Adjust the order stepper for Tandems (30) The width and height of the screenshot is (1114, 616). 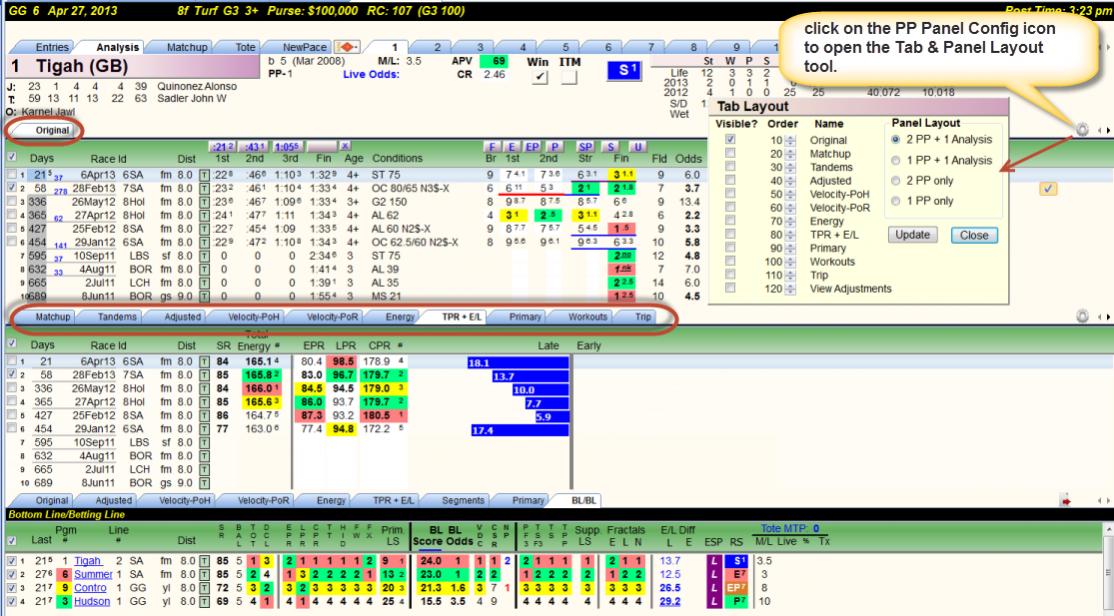coord(790,168)
